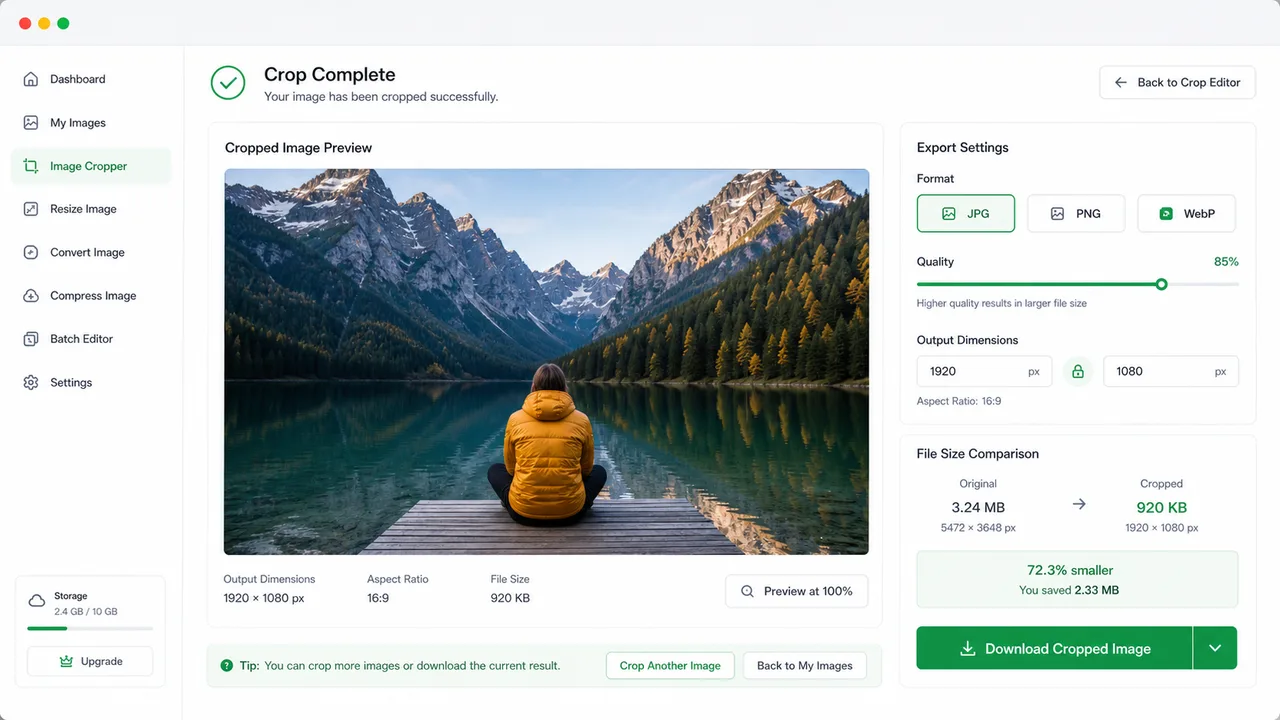Click the Upgrade storage button
The height and width of the screenshot is (720, 1280).
[x=90, y=661]
